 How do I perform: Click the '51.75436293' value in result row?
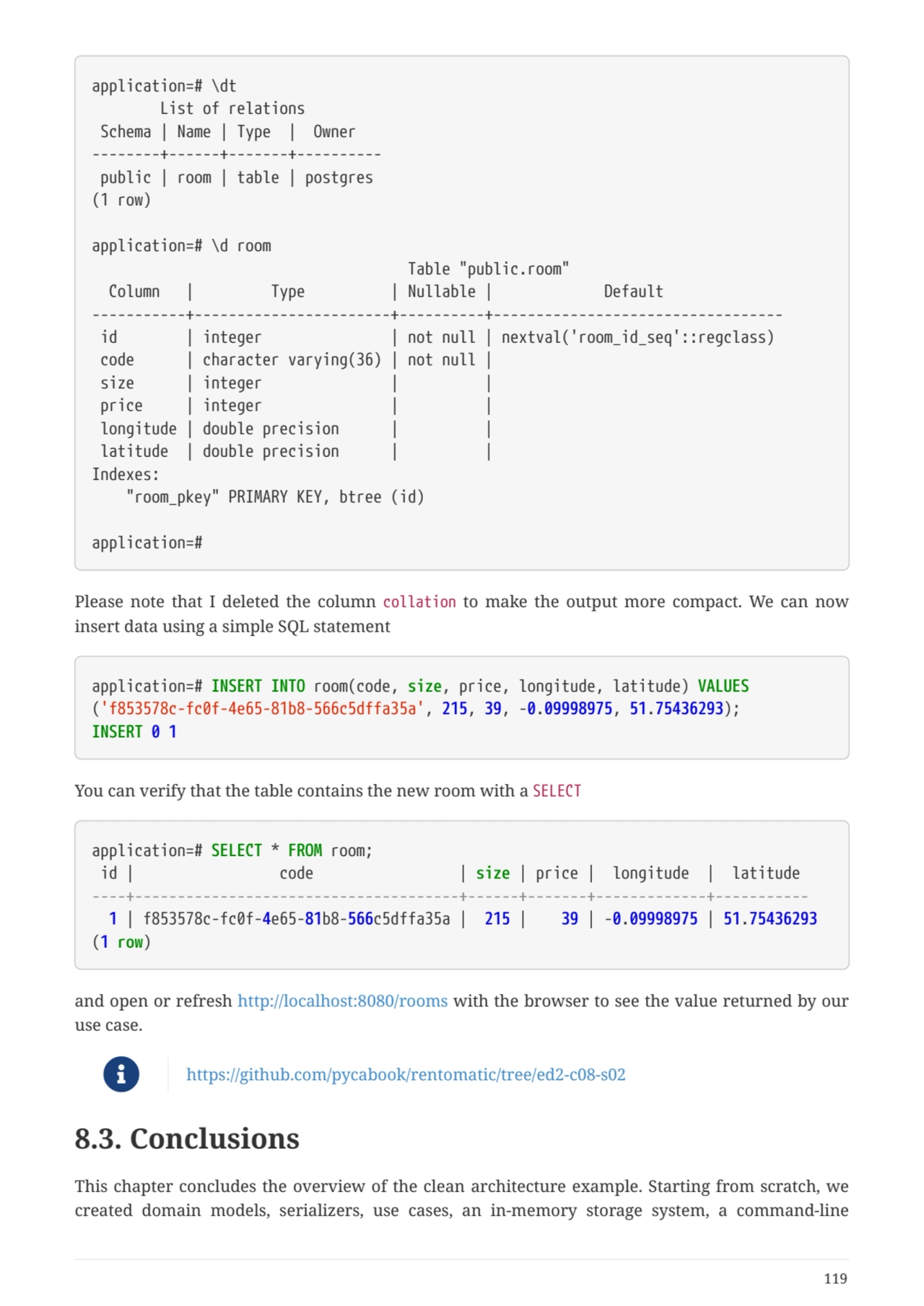click(770, 919)
